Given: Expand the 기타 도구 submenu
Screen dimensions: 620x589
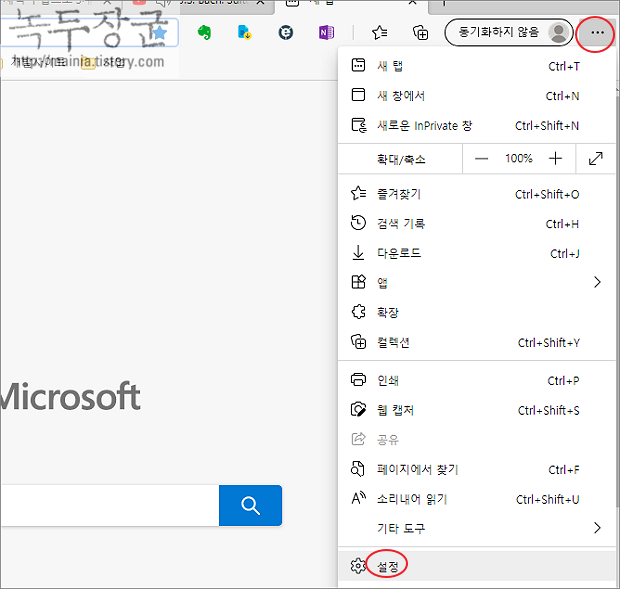Looking at the screenshot, I should pos(476,528).
